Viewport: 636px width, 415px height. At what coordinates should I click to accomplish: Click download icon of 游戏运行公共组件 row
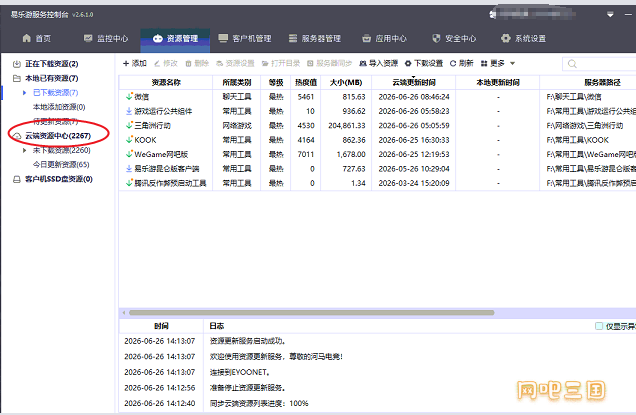[x=129, y=111]
